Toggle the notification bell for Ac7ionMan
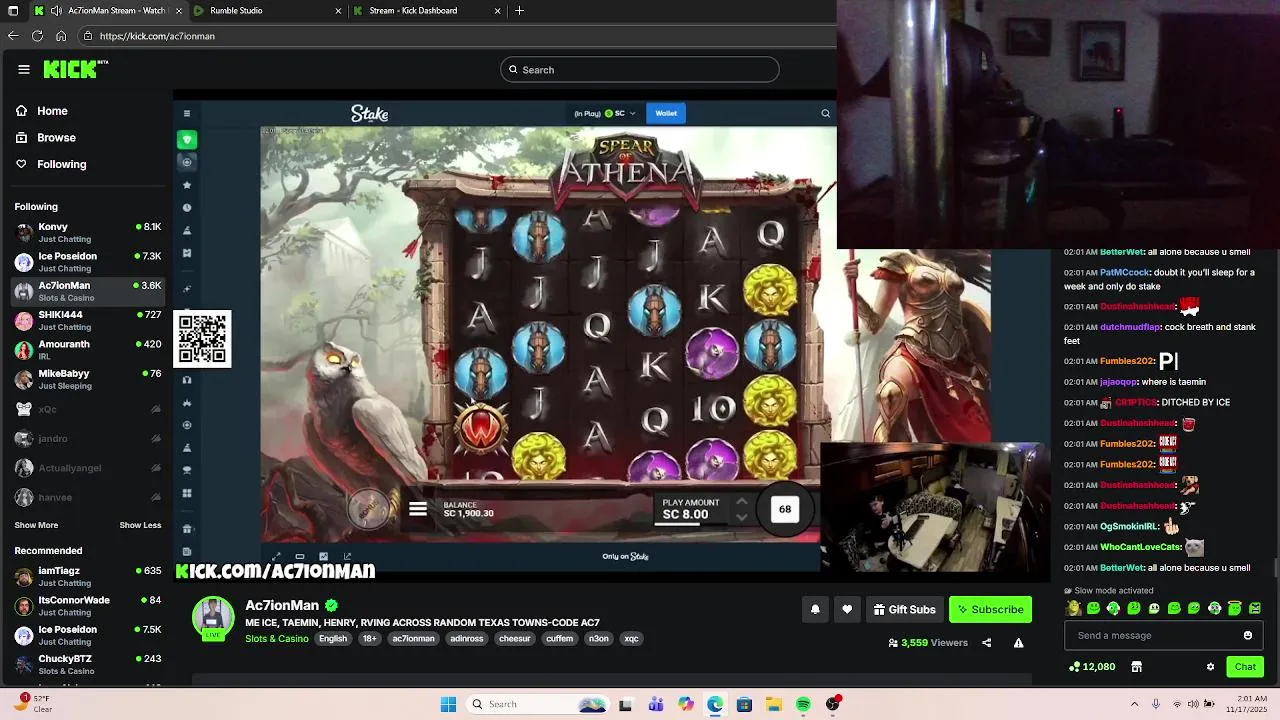This screenshot has width=1280, height=720. [815, 609]
